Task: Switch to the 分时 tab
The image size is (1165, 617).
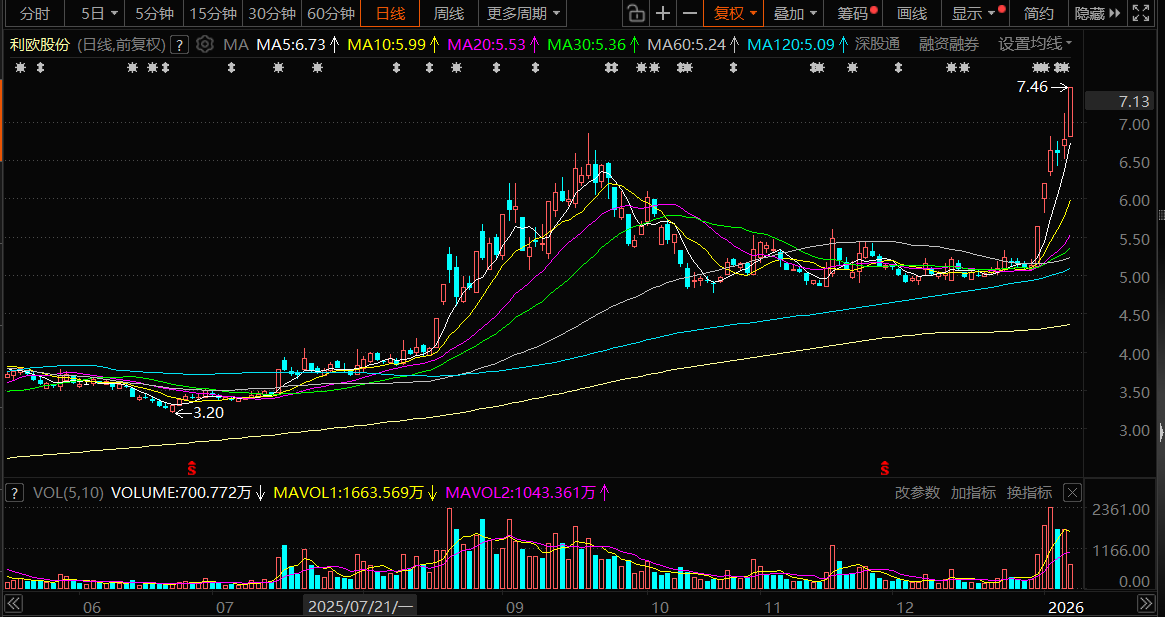Action: tap(34, 13)
